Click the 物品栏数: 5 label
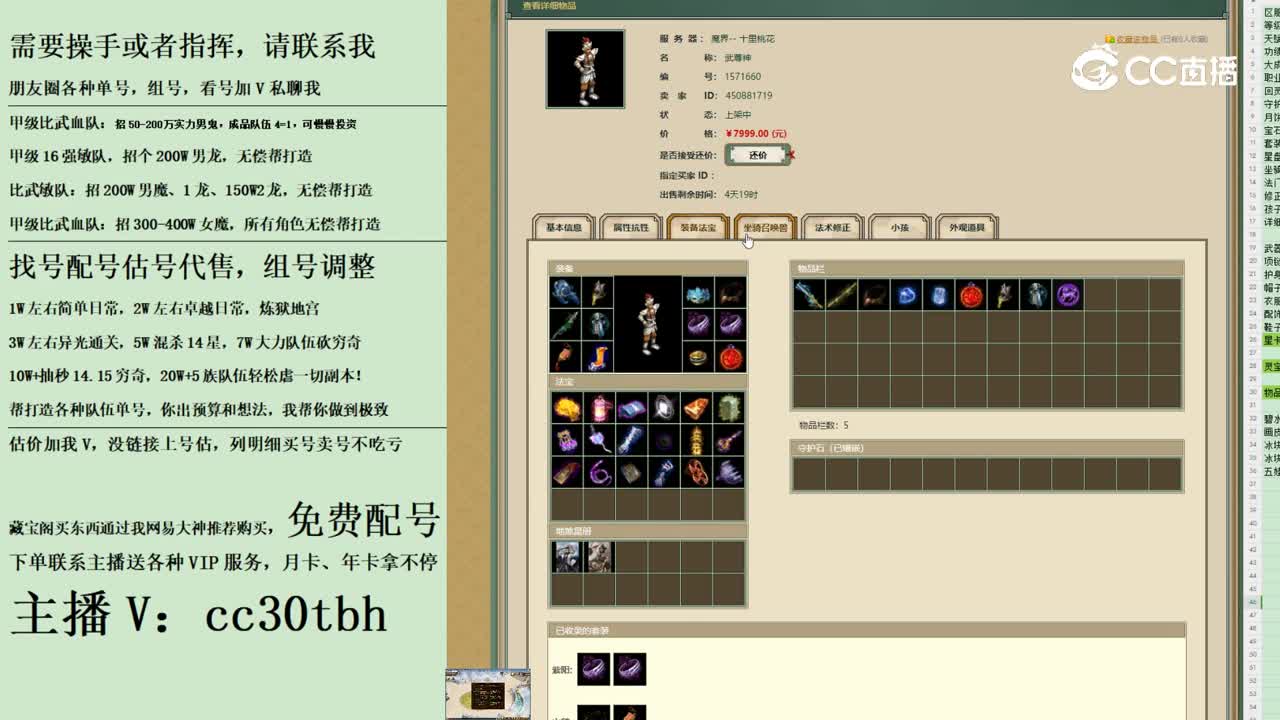 [x=824, y=426]
